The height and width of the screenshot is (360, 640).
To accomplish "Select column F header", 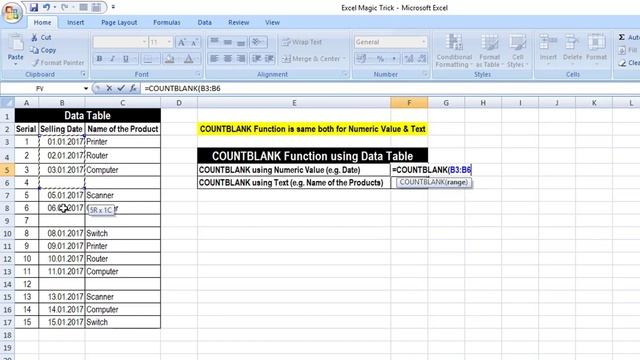I will coord(409,103).
